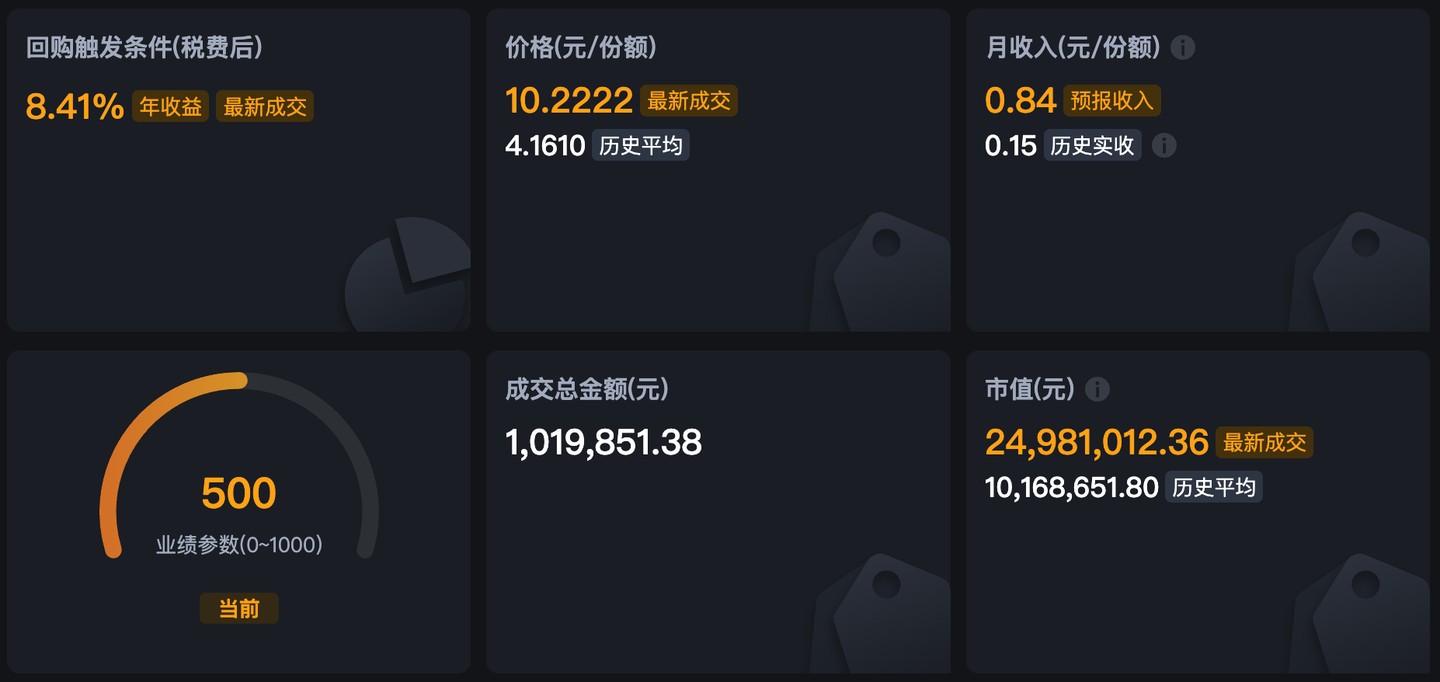This screenshot has height=682, width=1440.
Task: Select the 预报收入 tag
Action: 1112,101
